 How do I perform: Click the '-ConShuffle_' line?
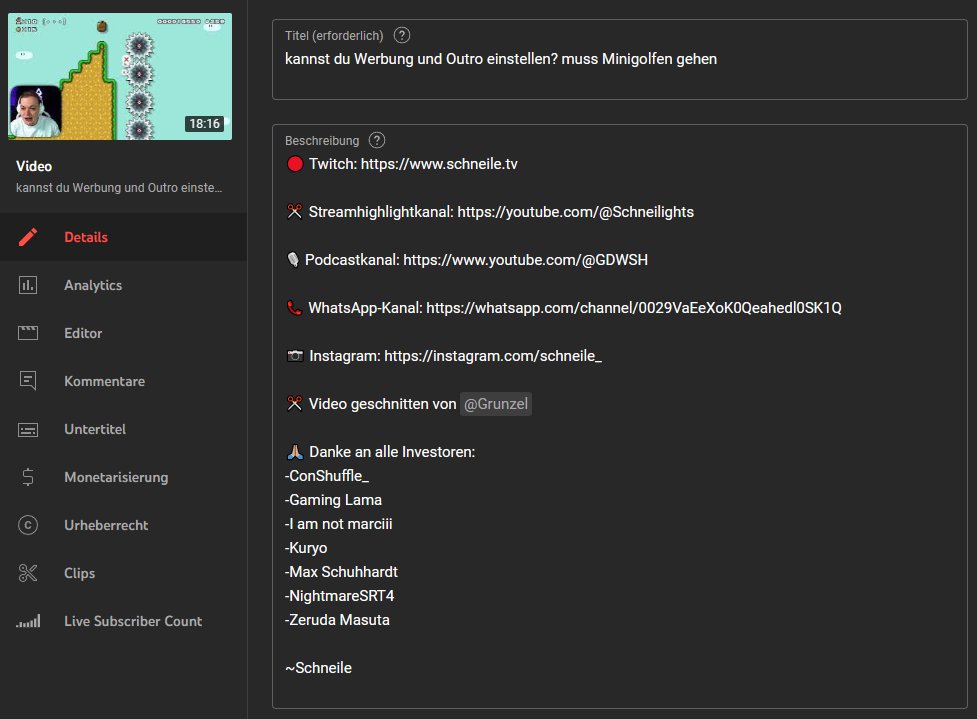click(x=327, y=476)
